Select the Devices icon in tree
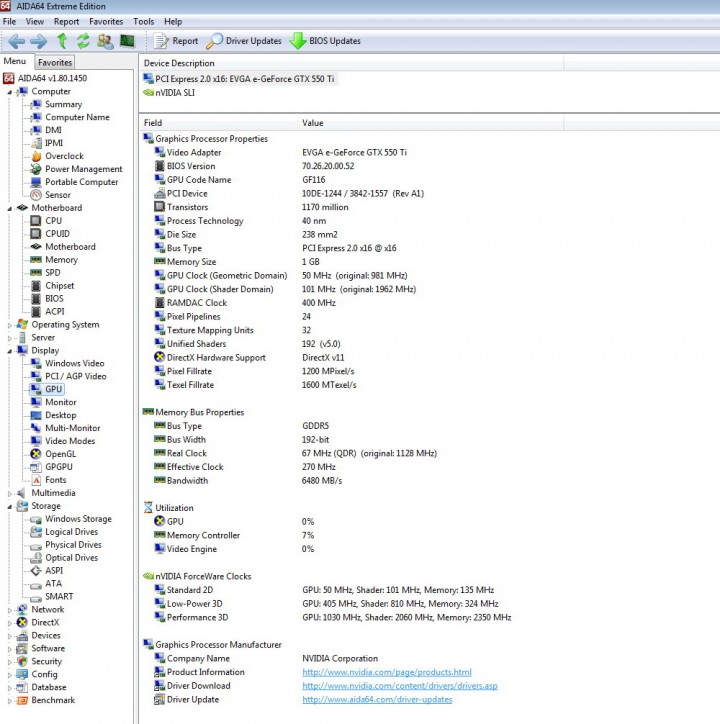Viewport: 720px width, 724px height. coord(22,635)
